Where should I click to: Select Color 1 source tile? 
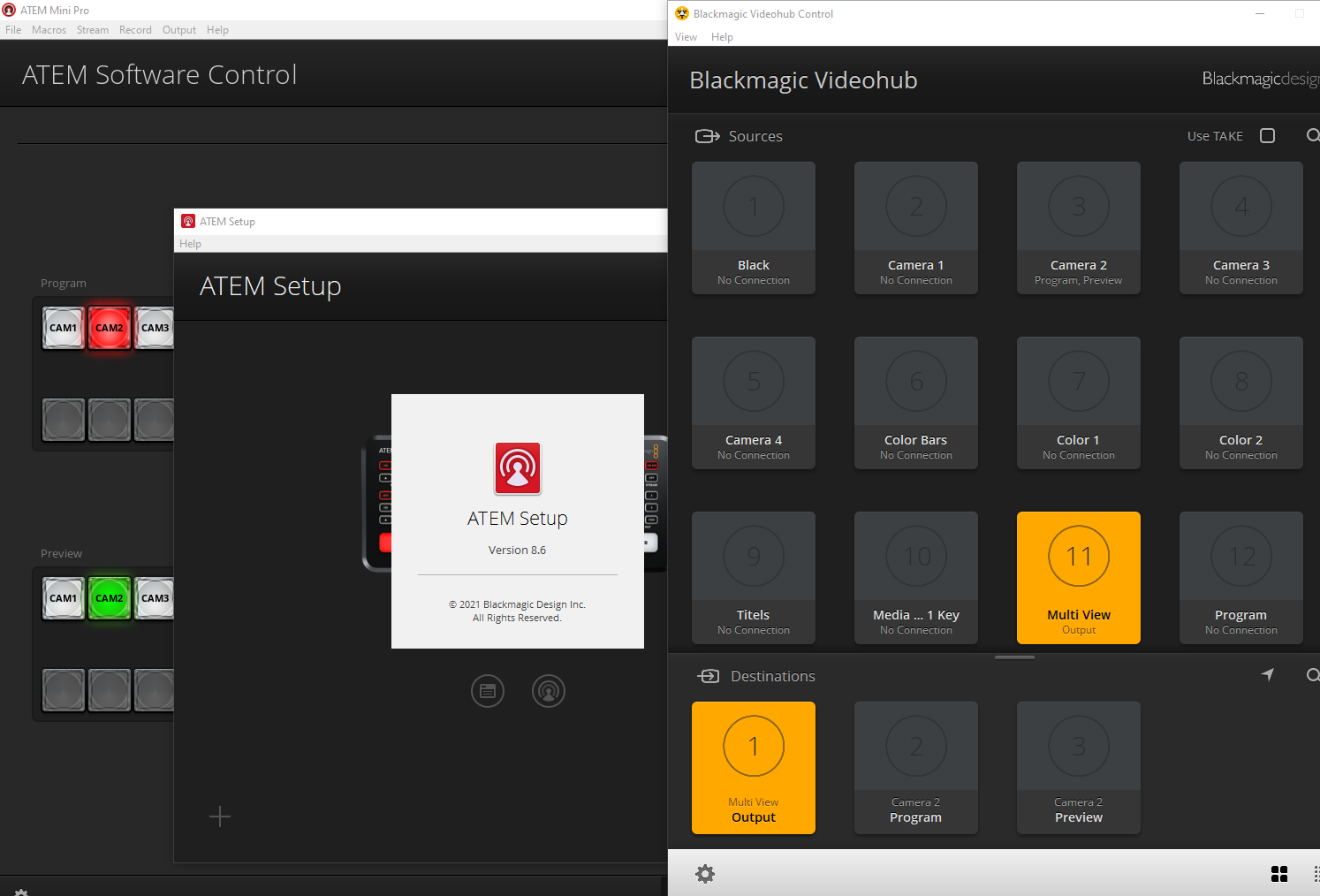coord(1079,403)
